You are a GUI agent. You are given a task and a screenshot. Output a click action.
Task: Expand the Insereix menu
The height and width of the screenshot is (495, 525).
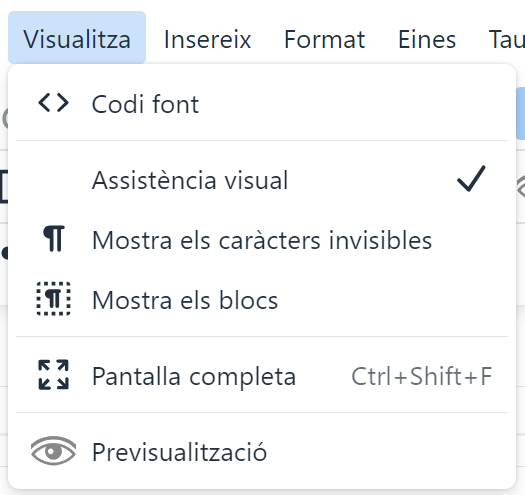[x=208, y=40]
